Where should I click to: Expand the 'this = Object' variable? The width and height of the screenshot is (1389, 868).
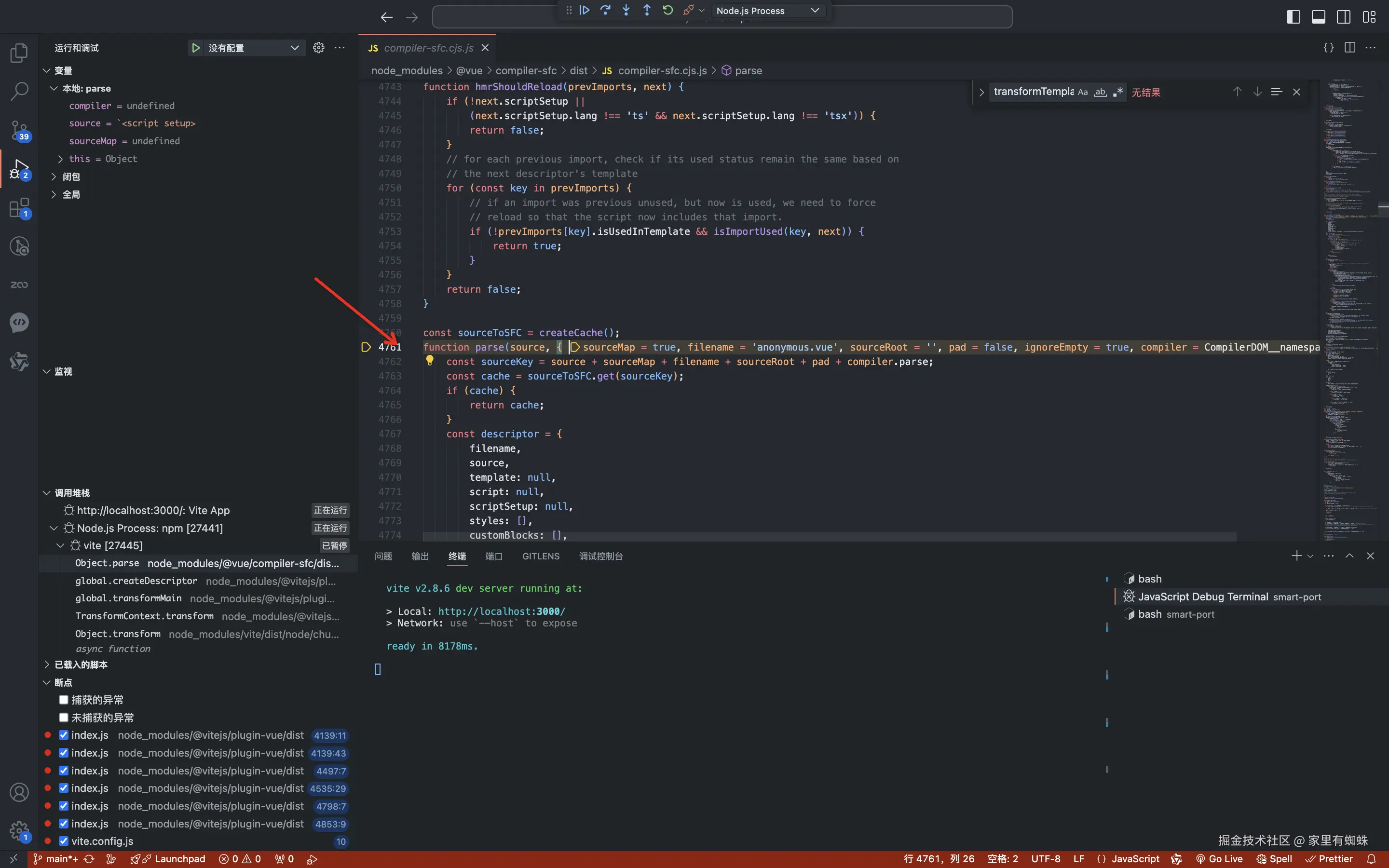60,159
